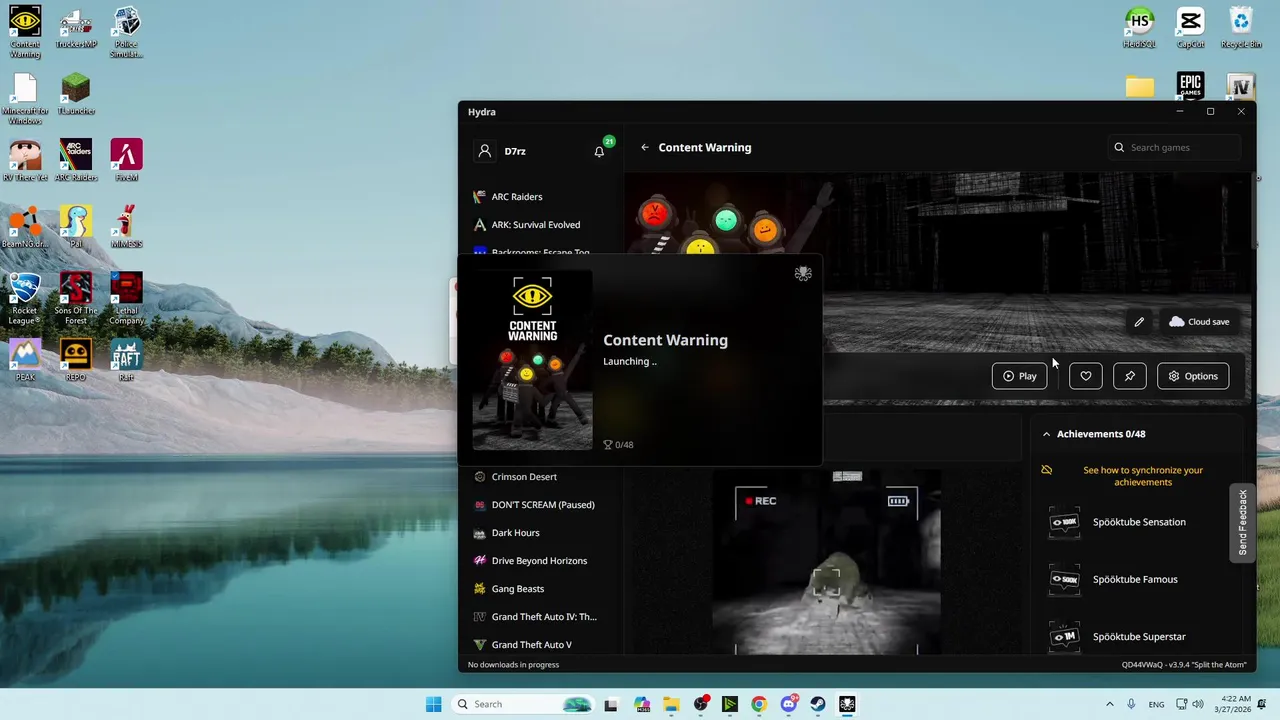Go back with the arrow beside Content Warning

click(x=645, y=147)
